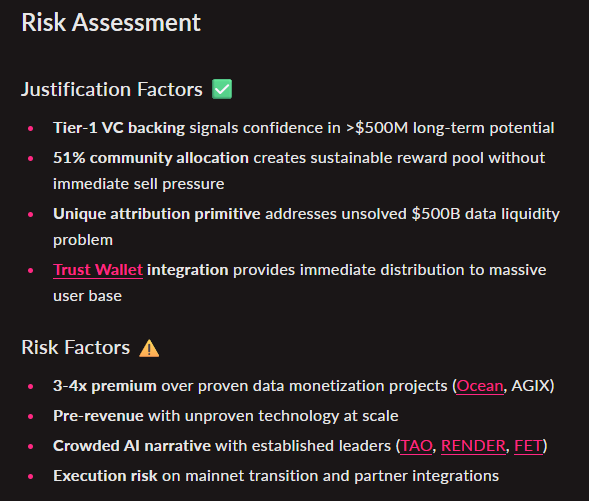Click the Tier-1 VC backing bold text
The image size is (589, 501).
119,128
